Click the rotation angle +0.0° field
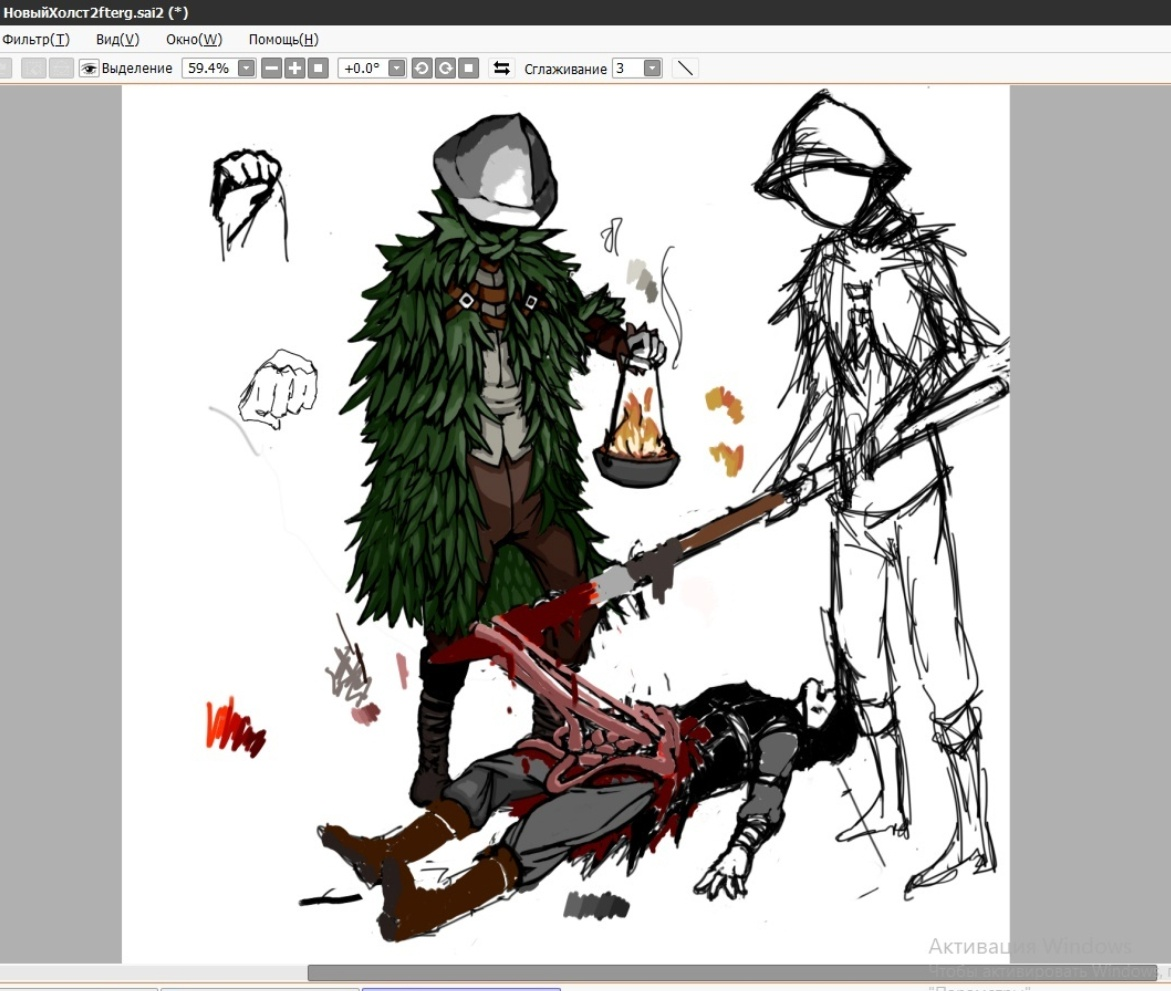 362,68
